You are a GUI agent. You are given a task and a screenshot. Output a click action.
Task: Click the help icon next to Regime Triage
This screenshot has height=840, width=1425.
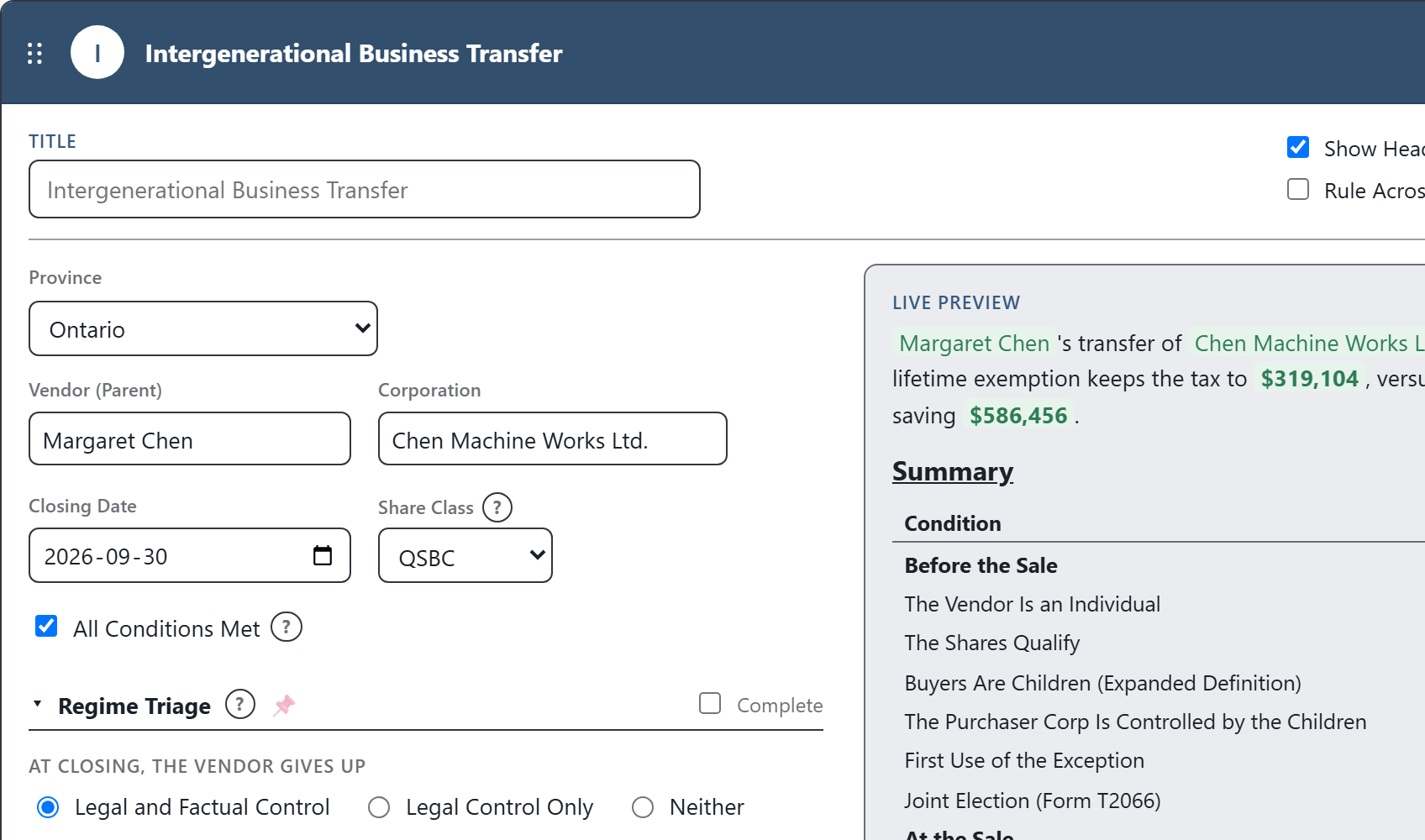coord(240,704)
